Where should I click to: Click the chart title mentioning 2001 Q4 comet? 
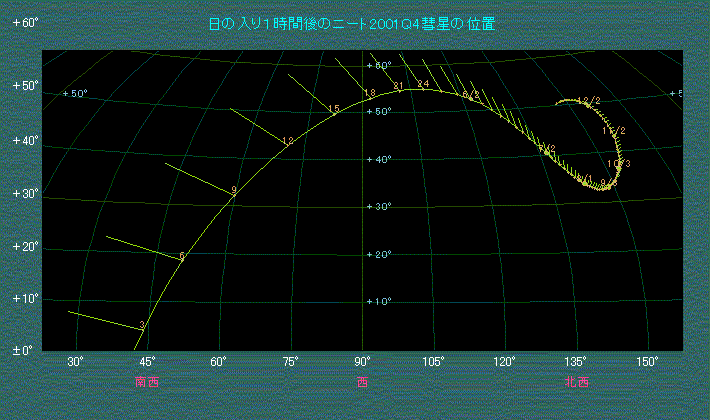351,23
